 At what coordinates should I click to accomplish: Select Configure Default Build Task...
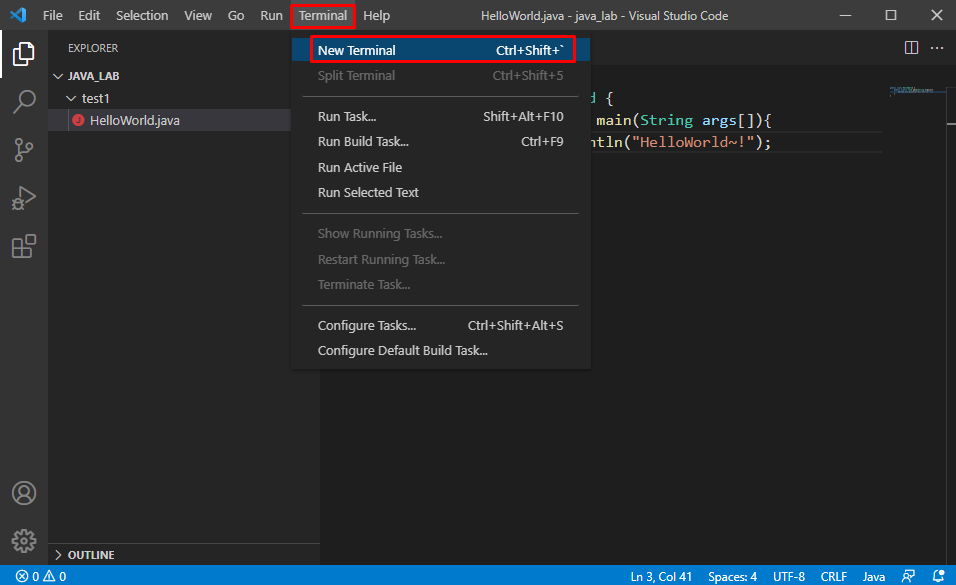click(441, 351)
